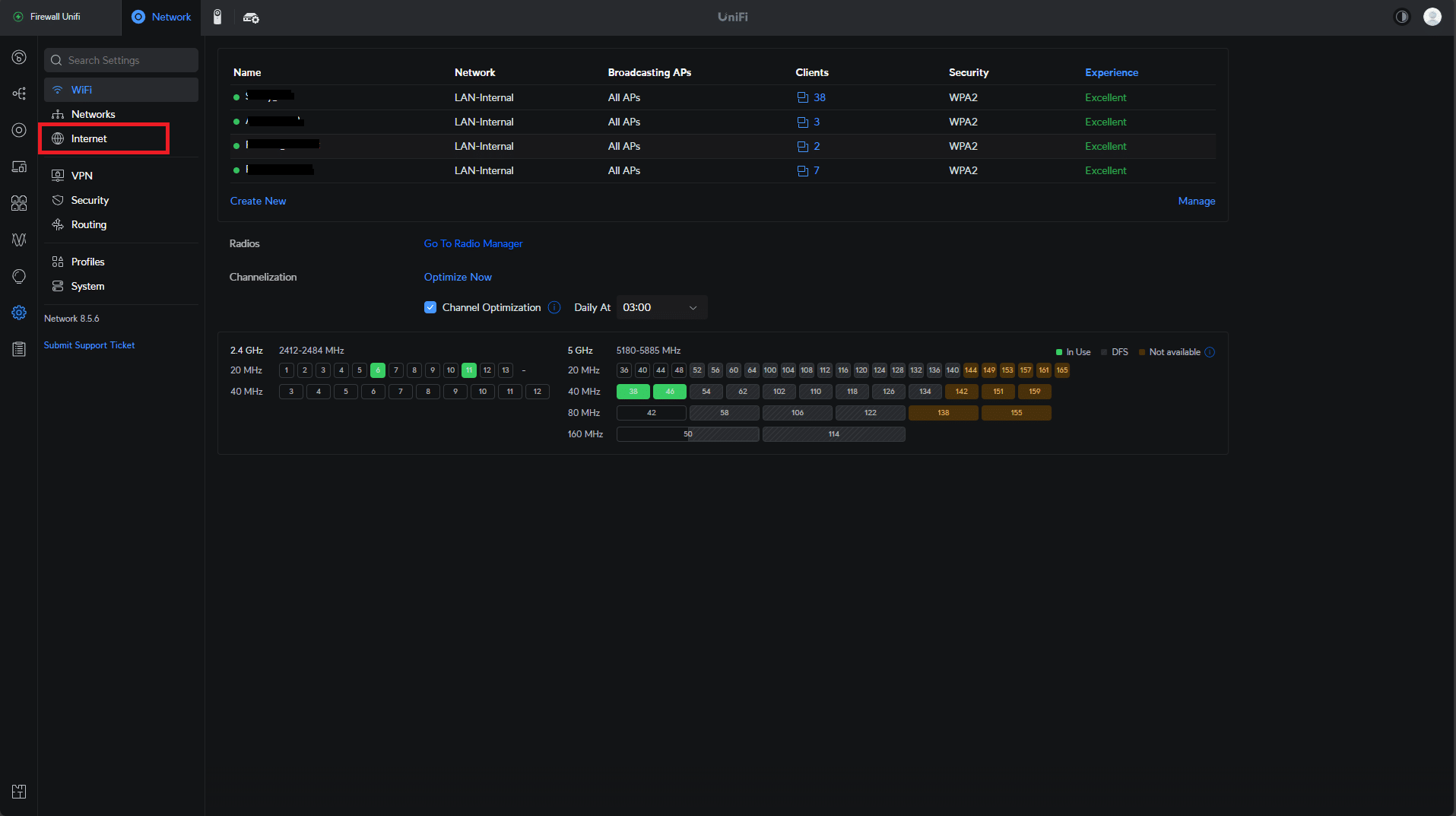Select 5 GHz 80 MHz channel 106
The height and width of the screenshot is (816, 1456).
click(x=798, y=413)
